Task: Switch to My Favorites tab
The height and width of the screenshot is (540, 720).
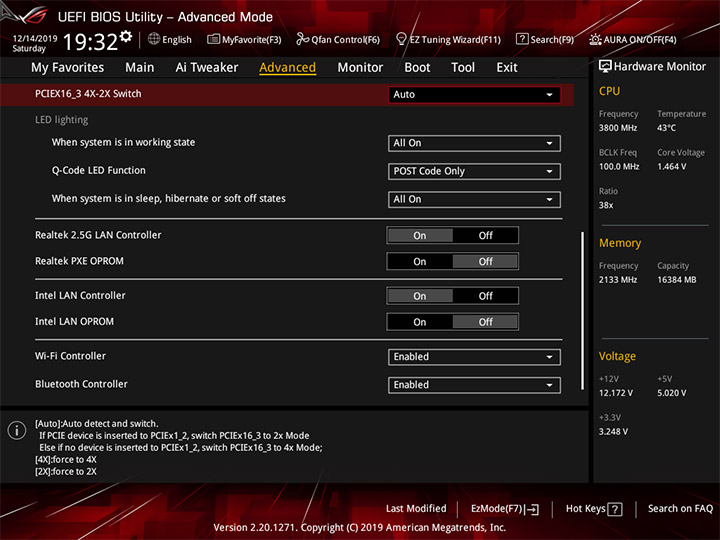Action: point(68,68)
